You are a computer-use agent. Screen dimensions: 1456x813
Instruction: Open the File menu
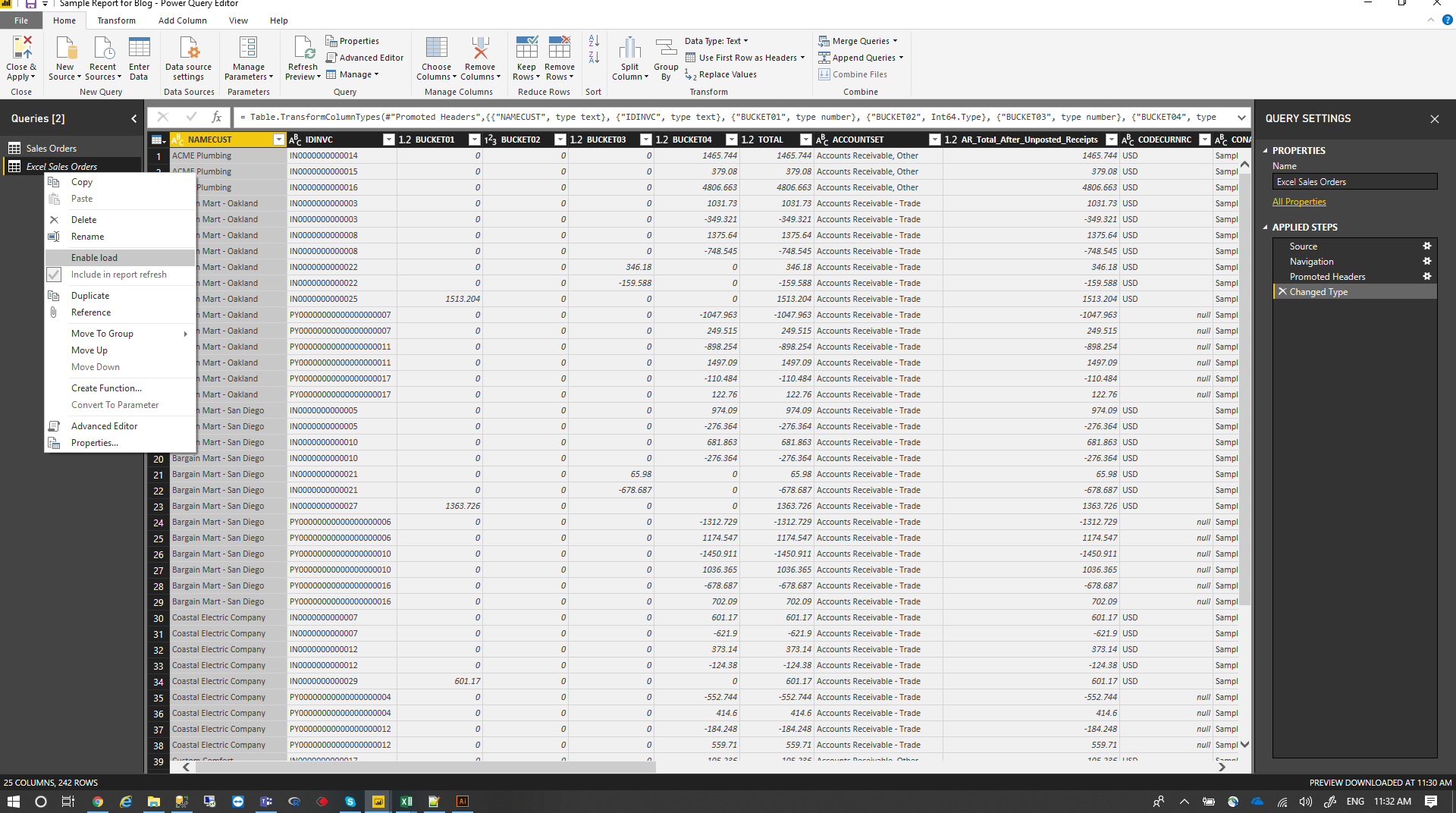click(x=21, y=20)
